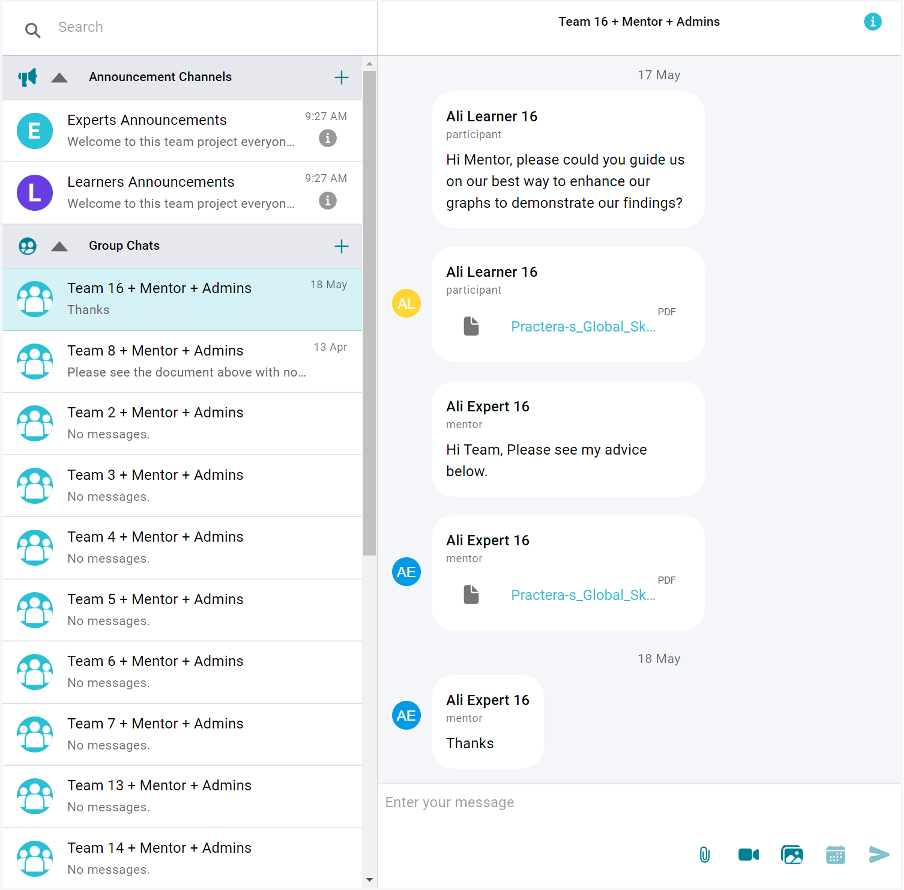The height and width of the screenshot is (890, 904).
Task: Click the Group Chats people icon
Action: tap(27, 246)
